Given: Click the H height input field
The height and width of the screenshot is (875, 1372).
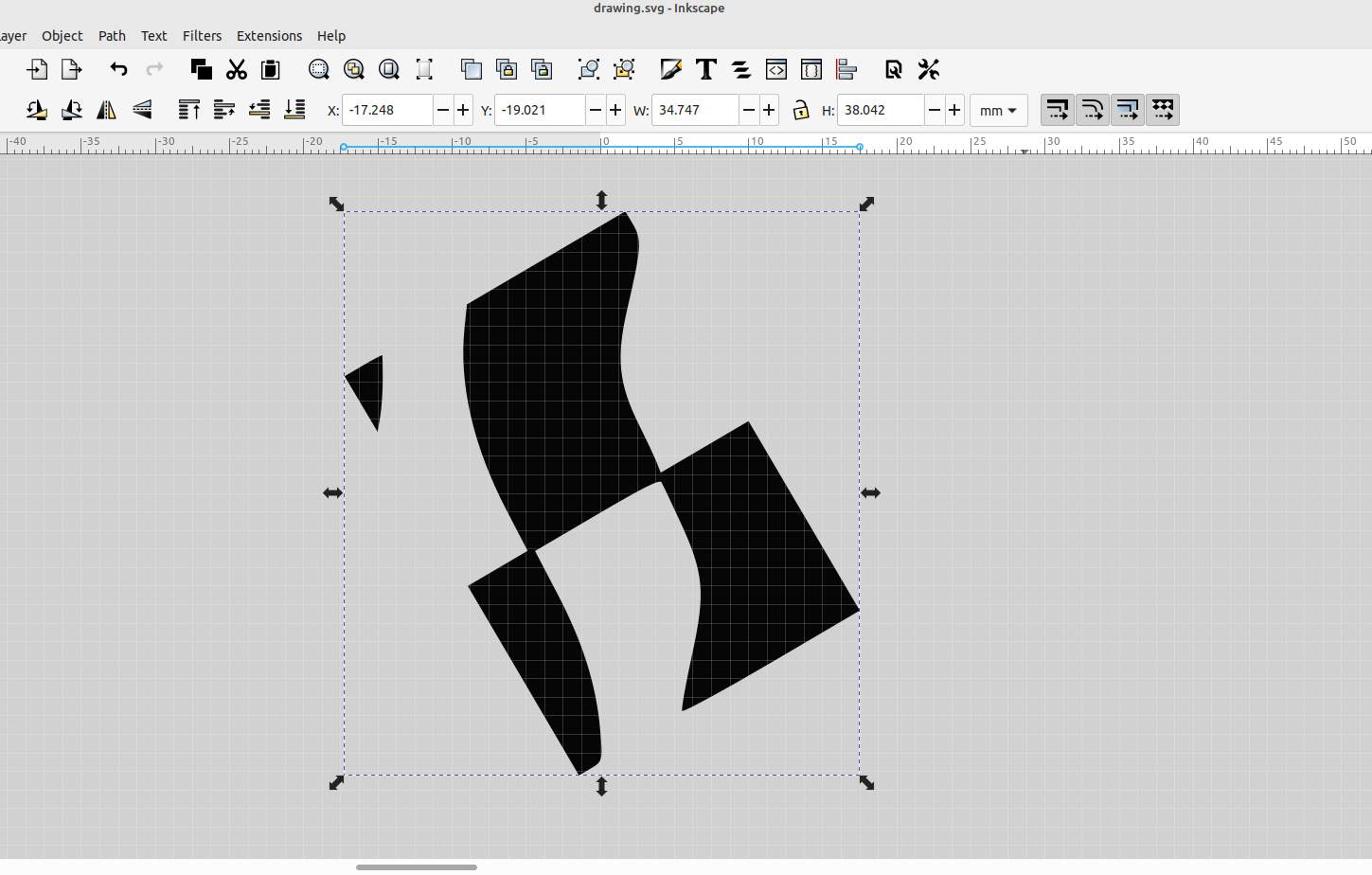Looking at the screenshot, I should pos(881,110).
